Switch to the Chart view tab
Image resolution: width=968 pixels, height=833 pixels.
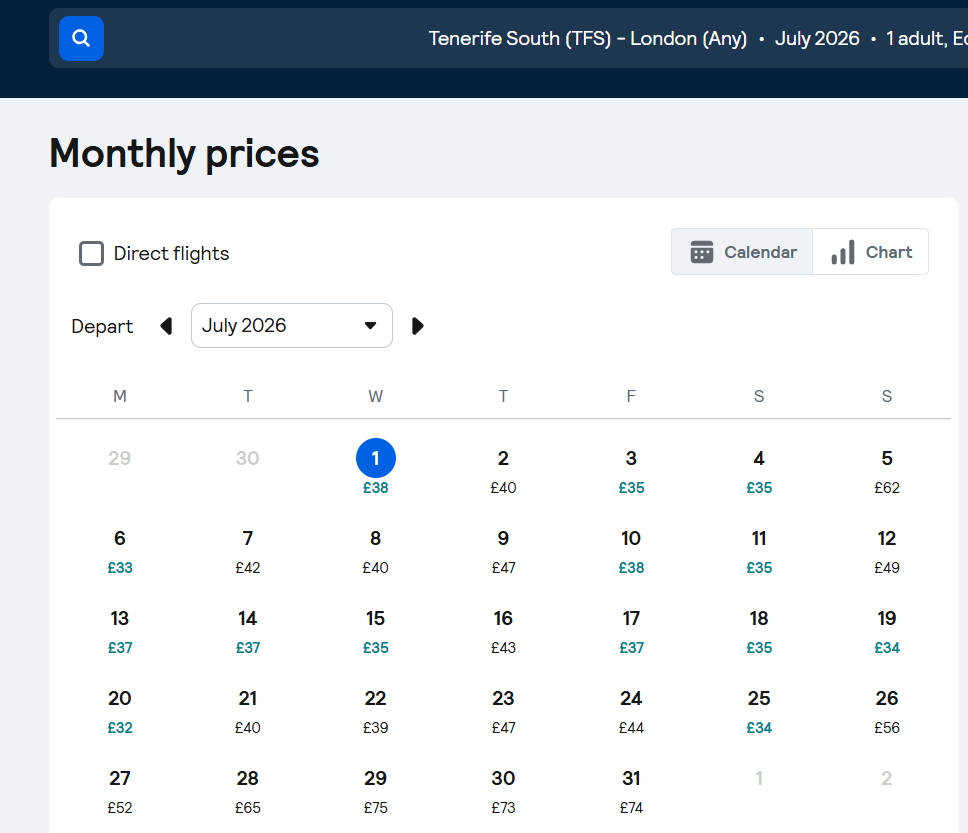click(871, 252)
